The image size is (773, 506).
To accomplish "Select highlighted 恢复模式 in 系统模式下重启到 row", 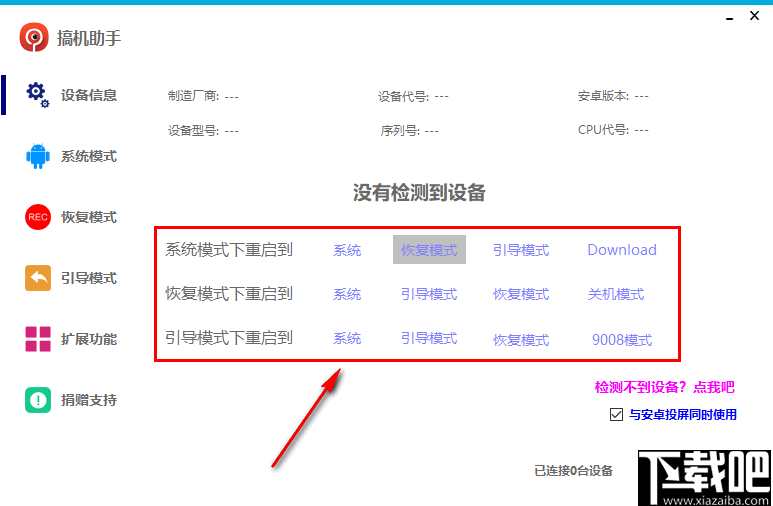I will point(429,250).
